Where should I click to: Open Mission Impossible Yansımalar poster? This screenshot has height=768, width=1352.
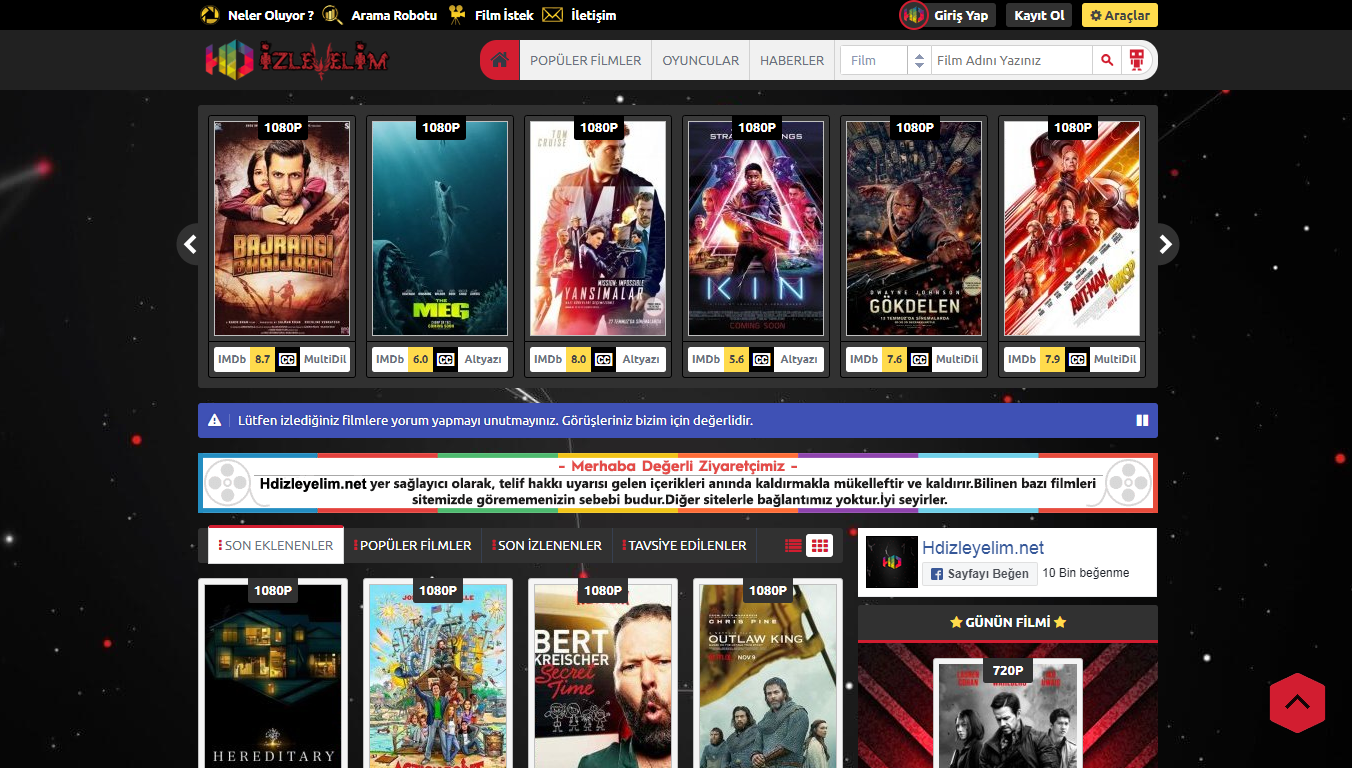[x=598, y=229]
